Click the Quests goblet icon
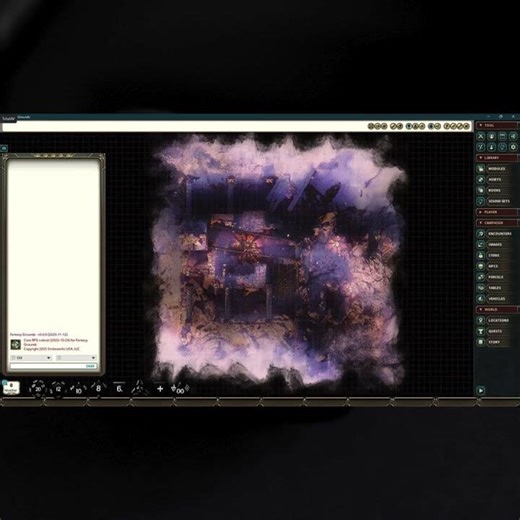Image resolution: width=520 pixels, height=520 pixels. [x=480, y=331]
